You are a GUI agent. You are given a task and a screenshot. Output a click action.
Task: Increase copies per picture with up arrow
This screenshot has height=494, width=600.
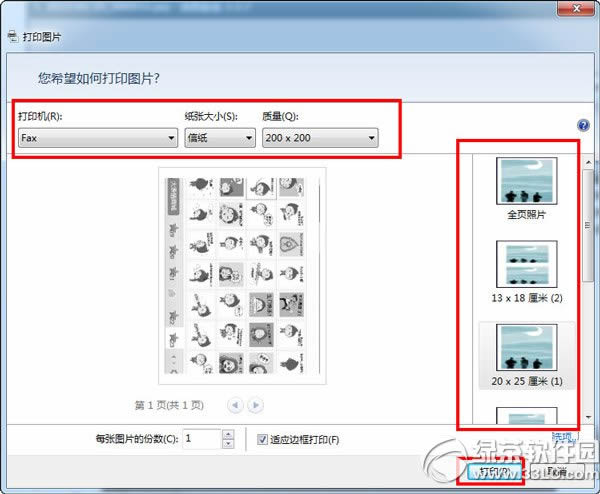pos(228,434)
